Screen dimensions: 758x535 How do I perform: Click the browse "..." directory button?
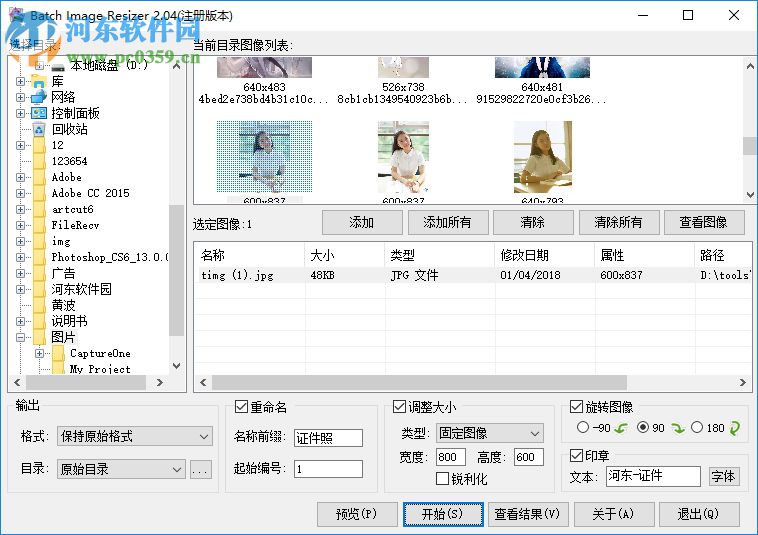click(x=201, y=469)
